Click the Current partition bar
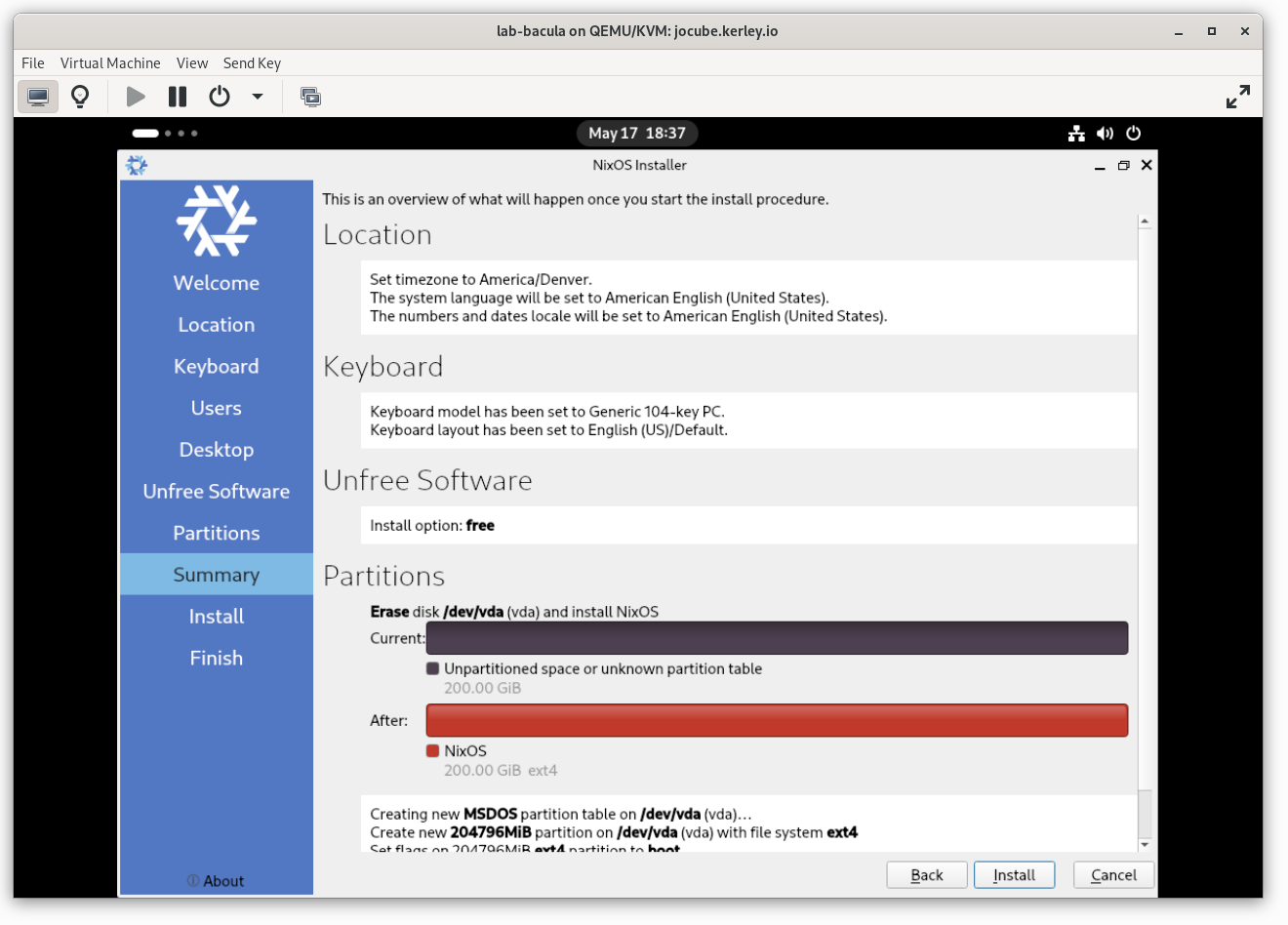This screenshot has width=1288, height=925. pos(777,638)
